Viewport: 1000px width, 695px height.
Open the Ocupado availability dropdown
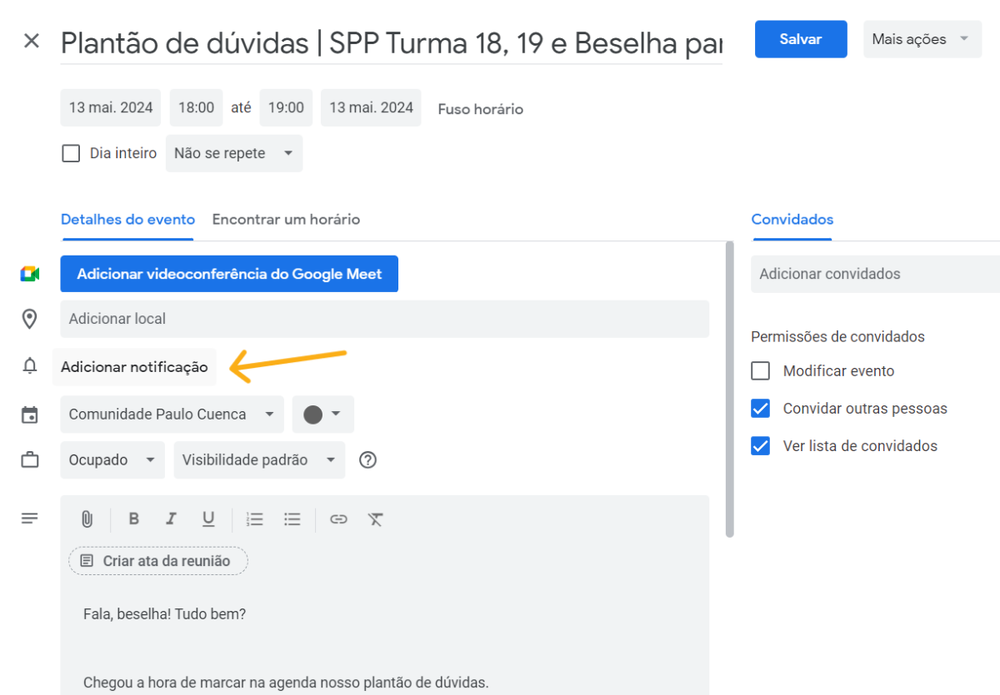[x=112, y=460]
